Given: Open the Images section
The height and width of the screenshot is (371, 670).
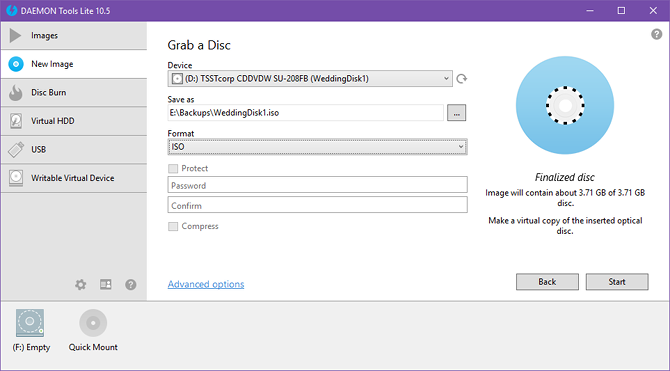Looking at the screenshot, I should (x=73, y=35).
